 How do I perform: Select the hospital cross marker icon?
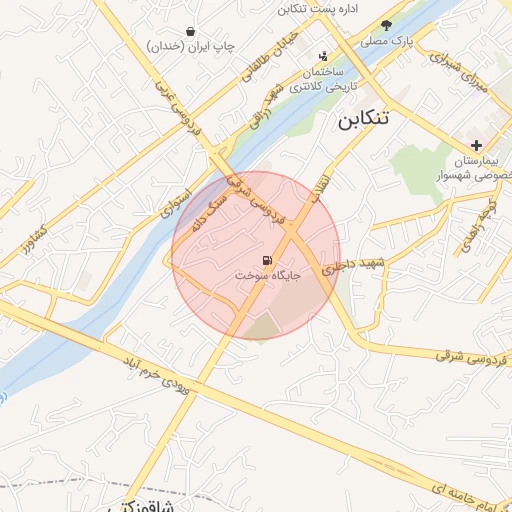(476, 146)
